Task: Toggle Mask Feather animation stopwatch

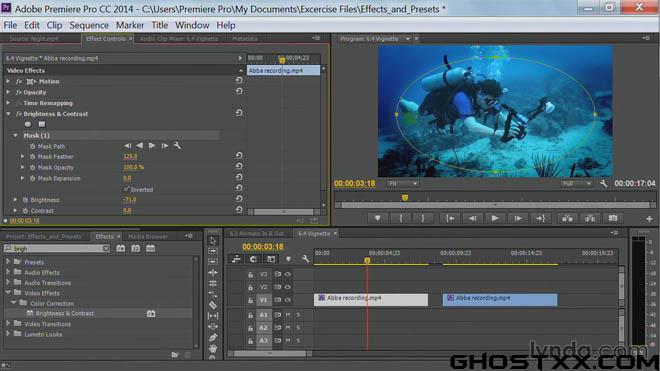Action: pos(32,157)
